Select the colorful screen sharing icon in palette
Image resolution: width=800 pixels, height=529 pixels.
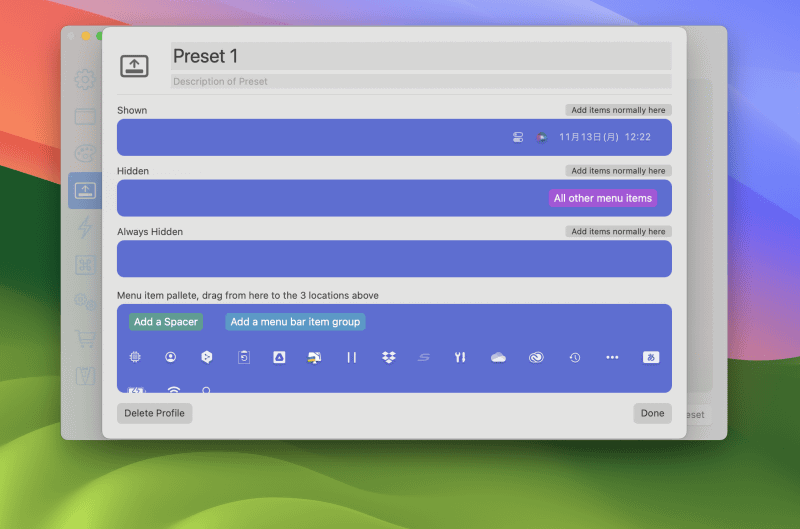[x=314, y=358]
